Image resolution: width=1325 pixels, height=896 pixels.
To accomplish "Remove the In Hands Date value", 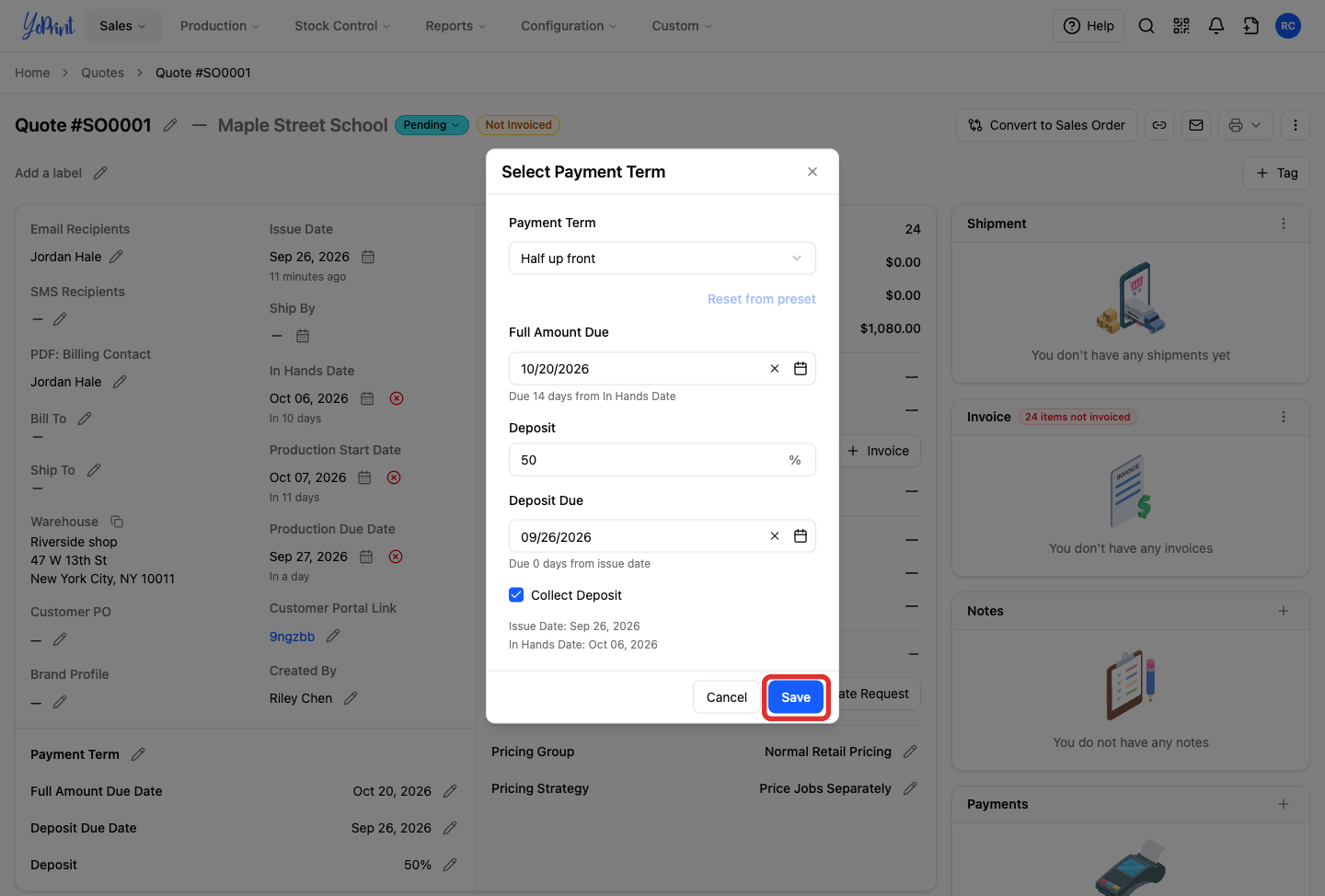I will [x=397, y=398].
